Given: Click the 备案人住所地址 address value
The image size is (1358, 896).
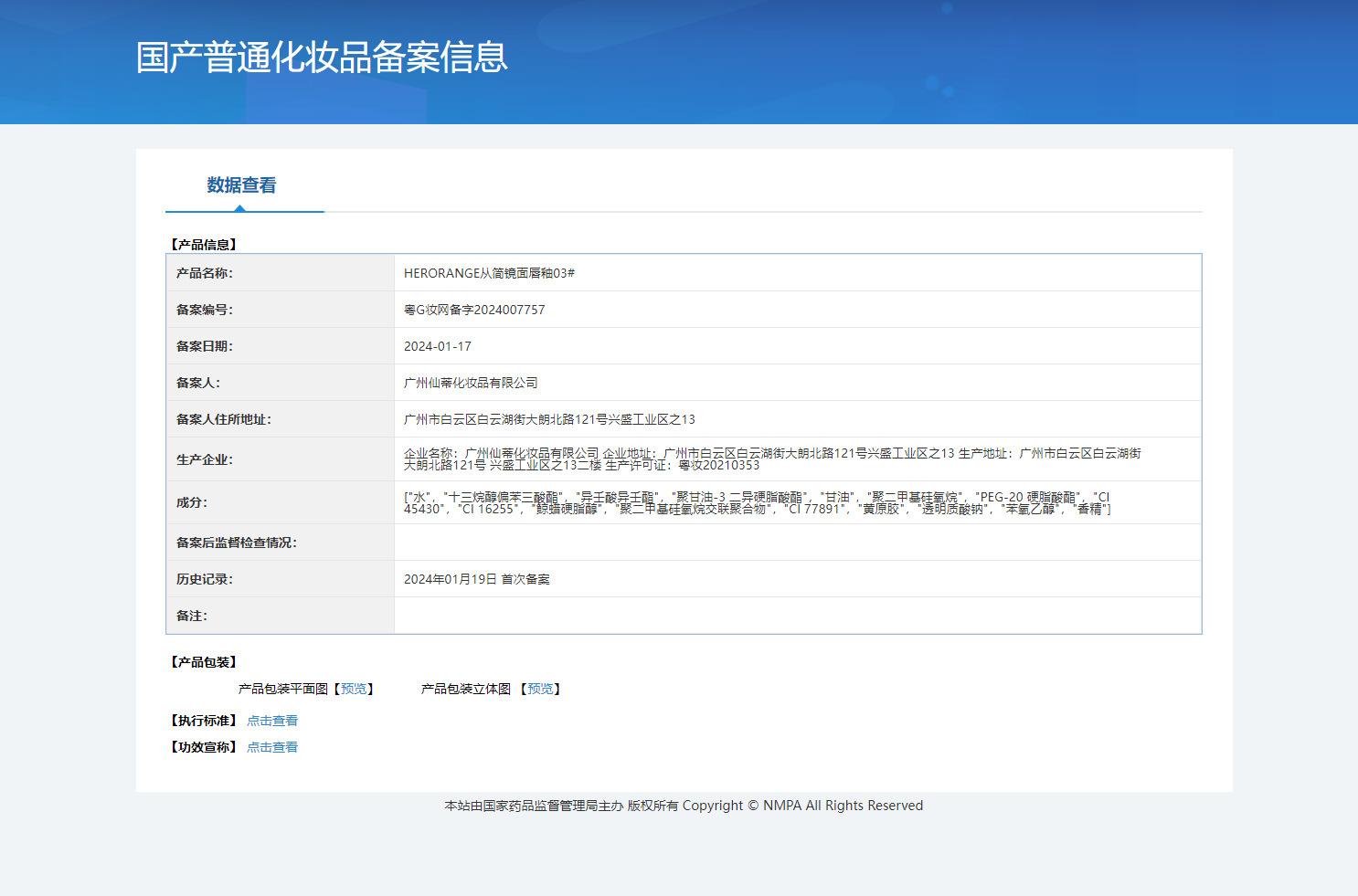Looking at the screenshot, I should 549,419.
